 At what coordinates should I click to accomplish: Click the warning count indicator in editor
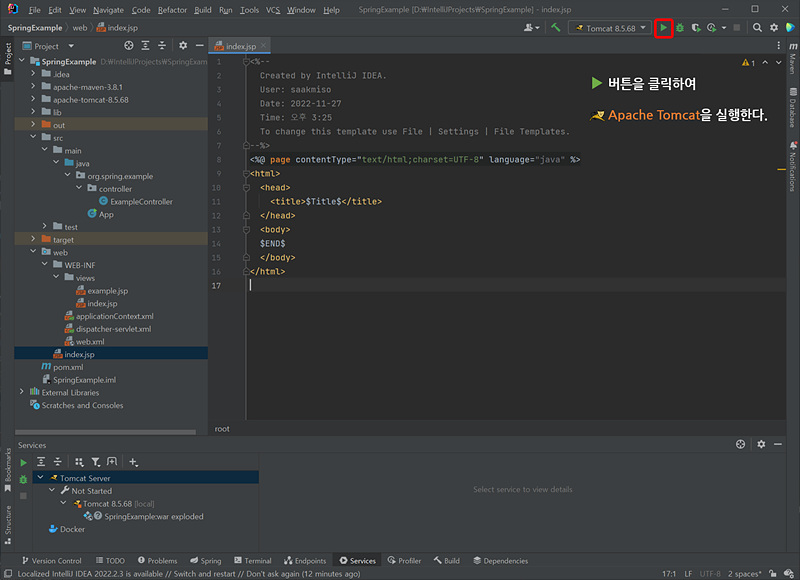748,62
